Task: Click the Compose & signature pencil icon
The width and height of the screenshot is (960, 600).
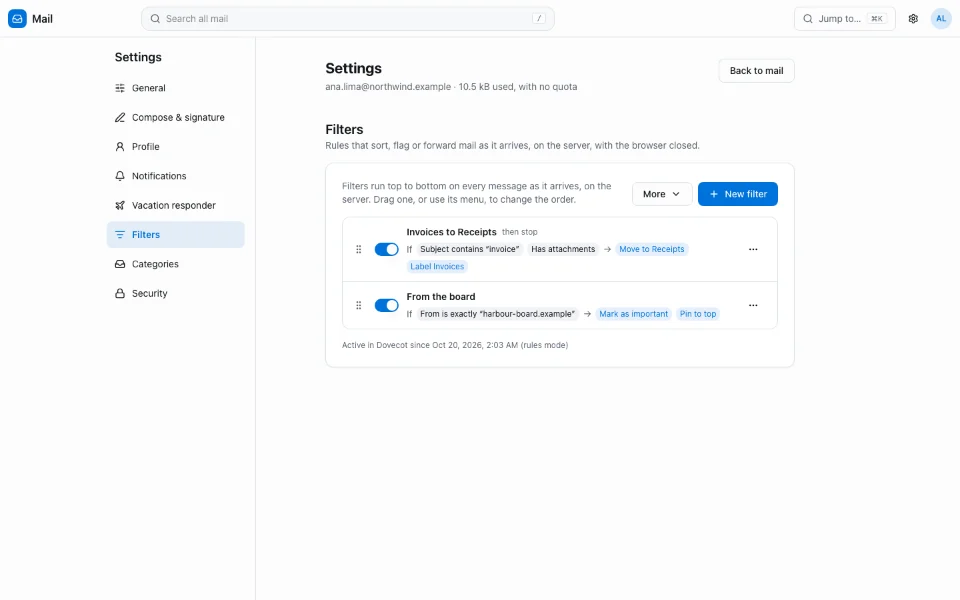Action: pyautogui.click(x=120, y=118)
